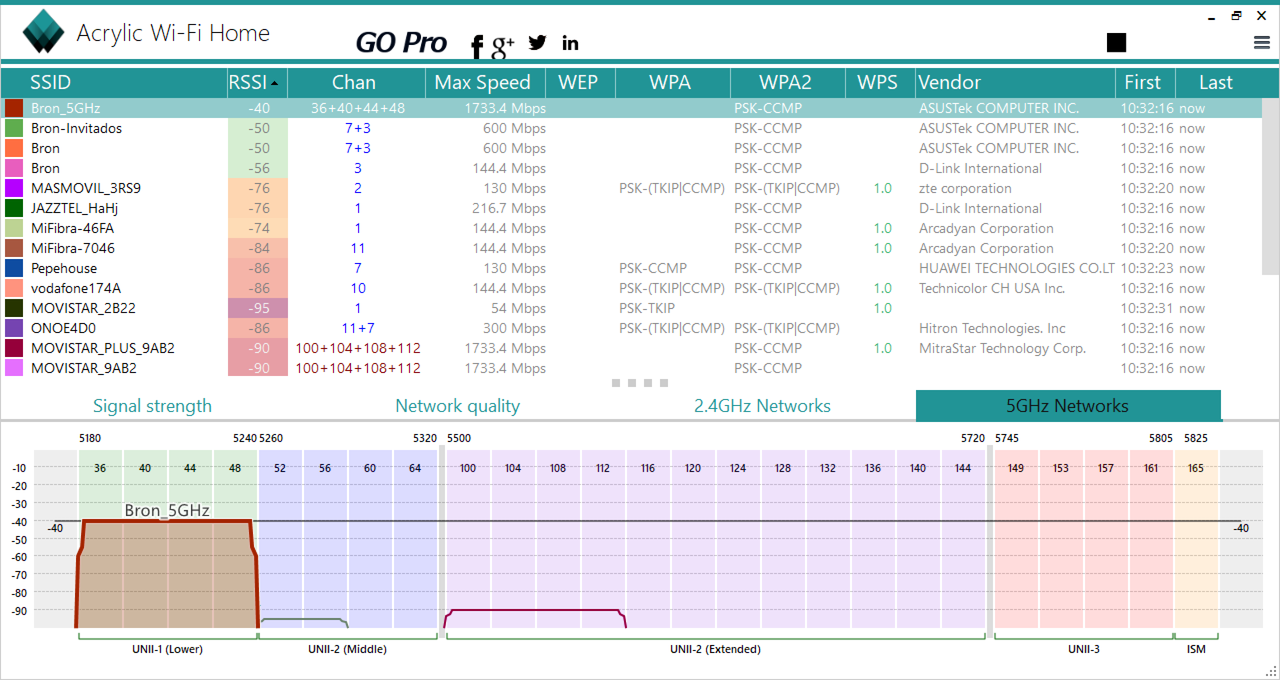Click the table vertical scrollbar

click(1271, 186)
